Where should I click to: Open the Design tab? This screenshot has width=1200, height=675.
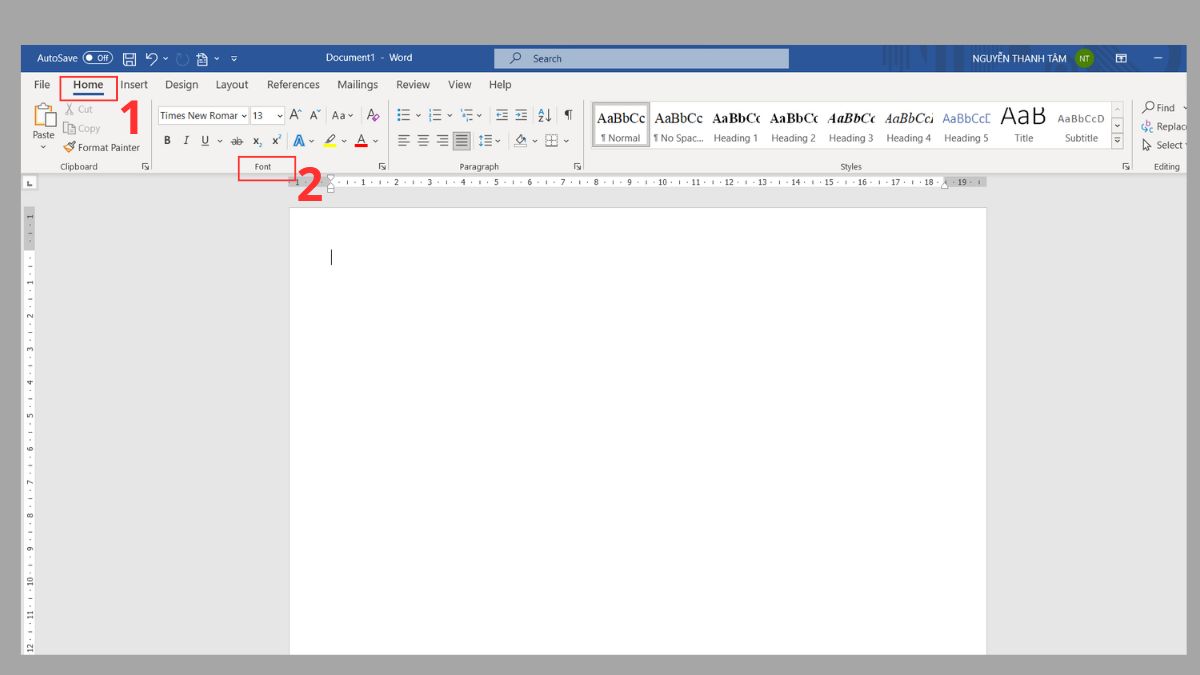click(x=181, y=84)
